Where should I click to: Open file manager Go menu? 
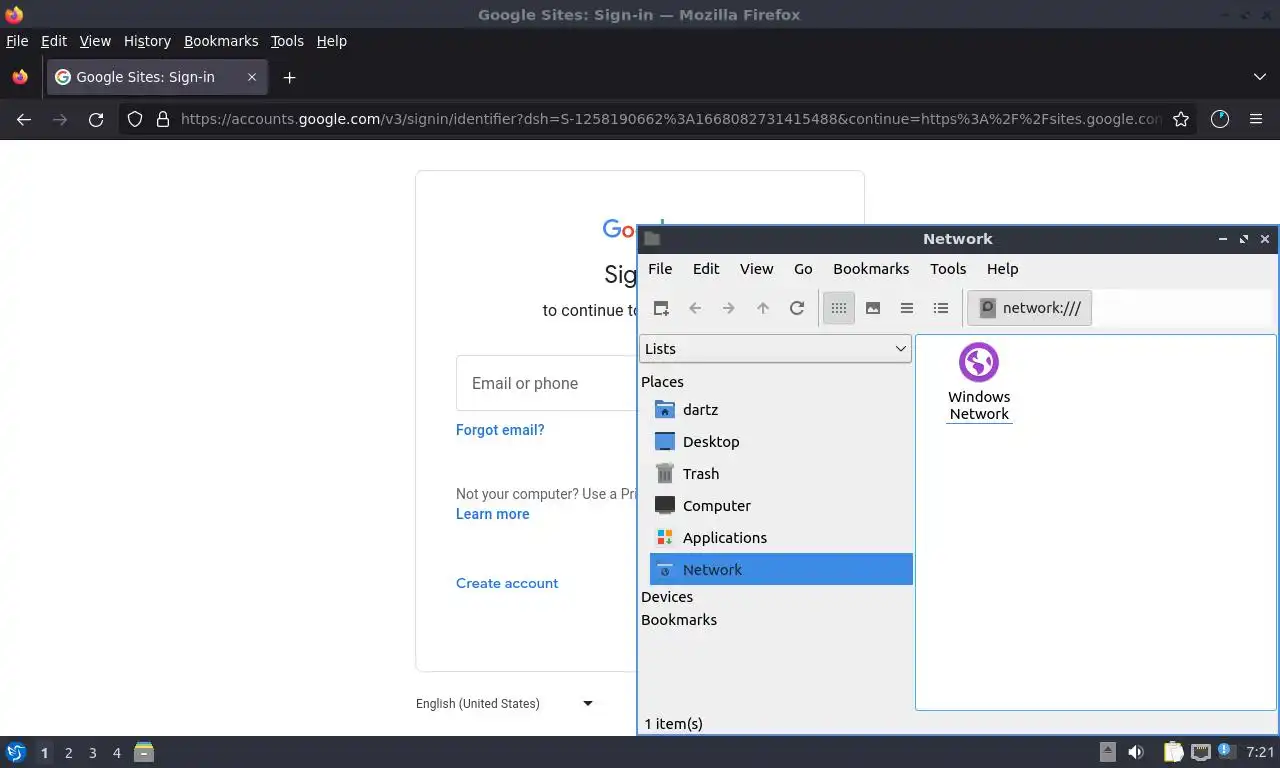(x=803, y=269)
